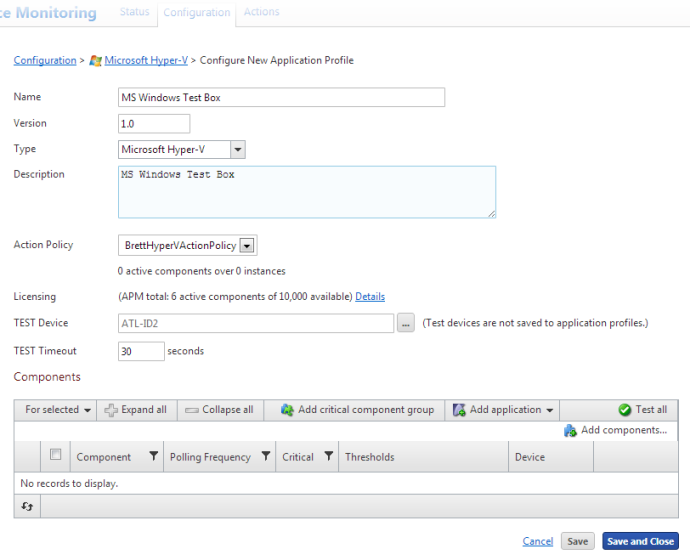Click the Hyper-V icon in the breadcrumb
The height and width of the screenshot is (558, 690).
(95, 61)
